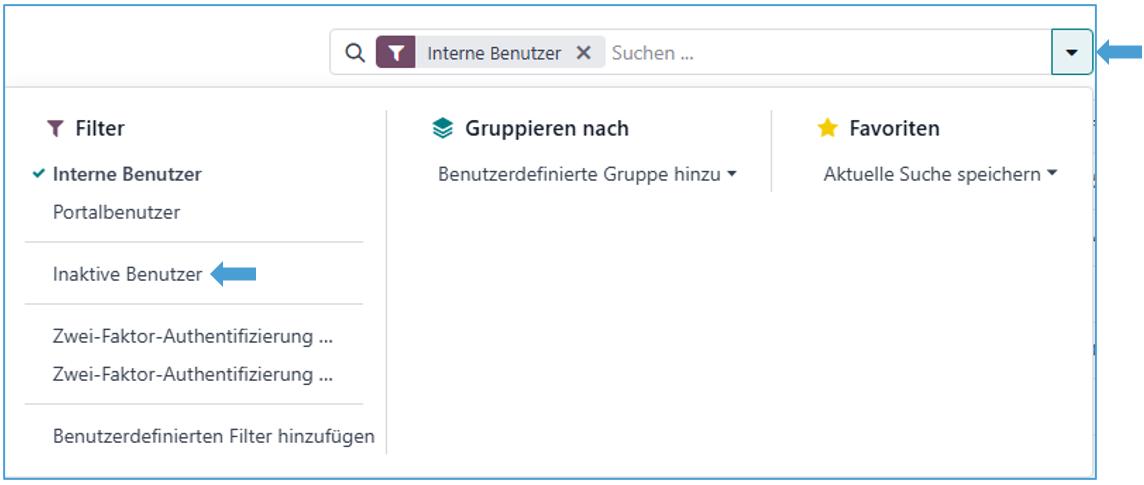Click the blue arrow pointing at Inaktive Benutzer
This screenshot has height=485, width=1144.
[234, 274]
